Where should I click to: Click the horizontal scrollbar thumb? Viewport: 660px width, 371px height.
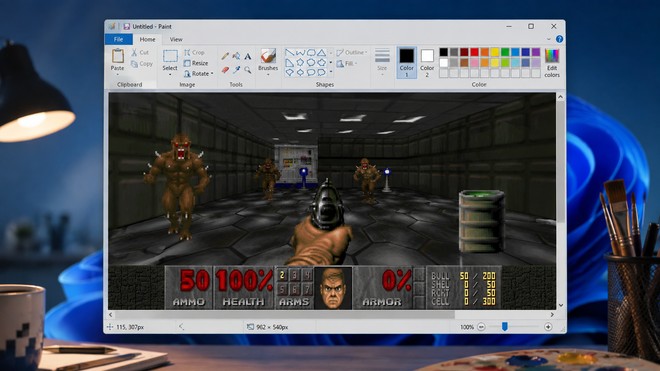[x=285, y=315]
